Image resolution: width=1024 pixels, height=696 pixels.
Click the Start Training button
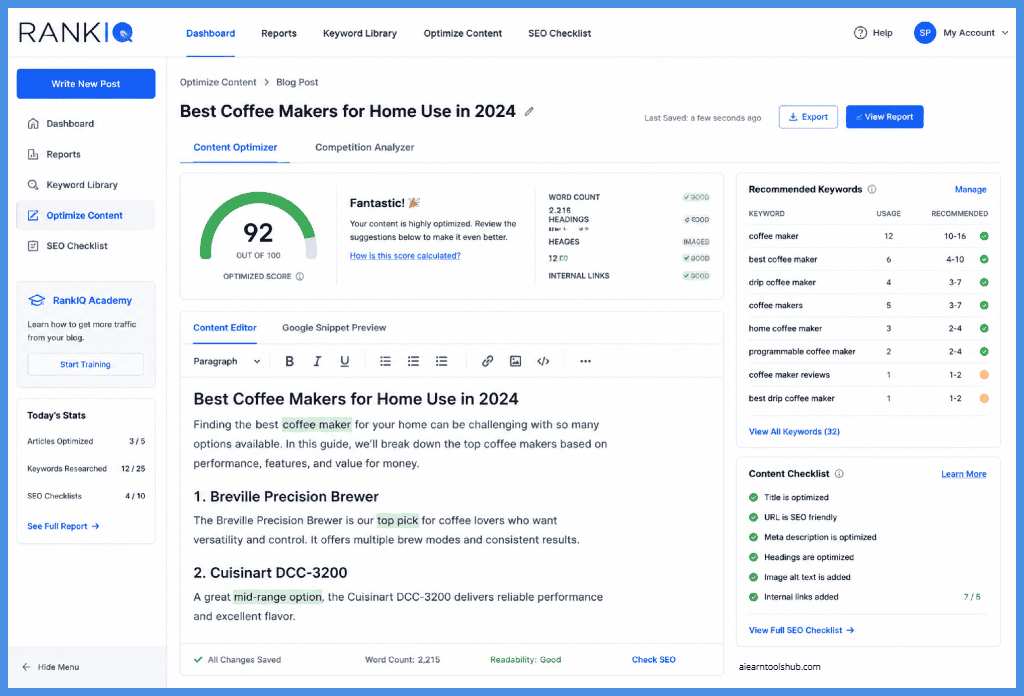click(x=86, y=364)
